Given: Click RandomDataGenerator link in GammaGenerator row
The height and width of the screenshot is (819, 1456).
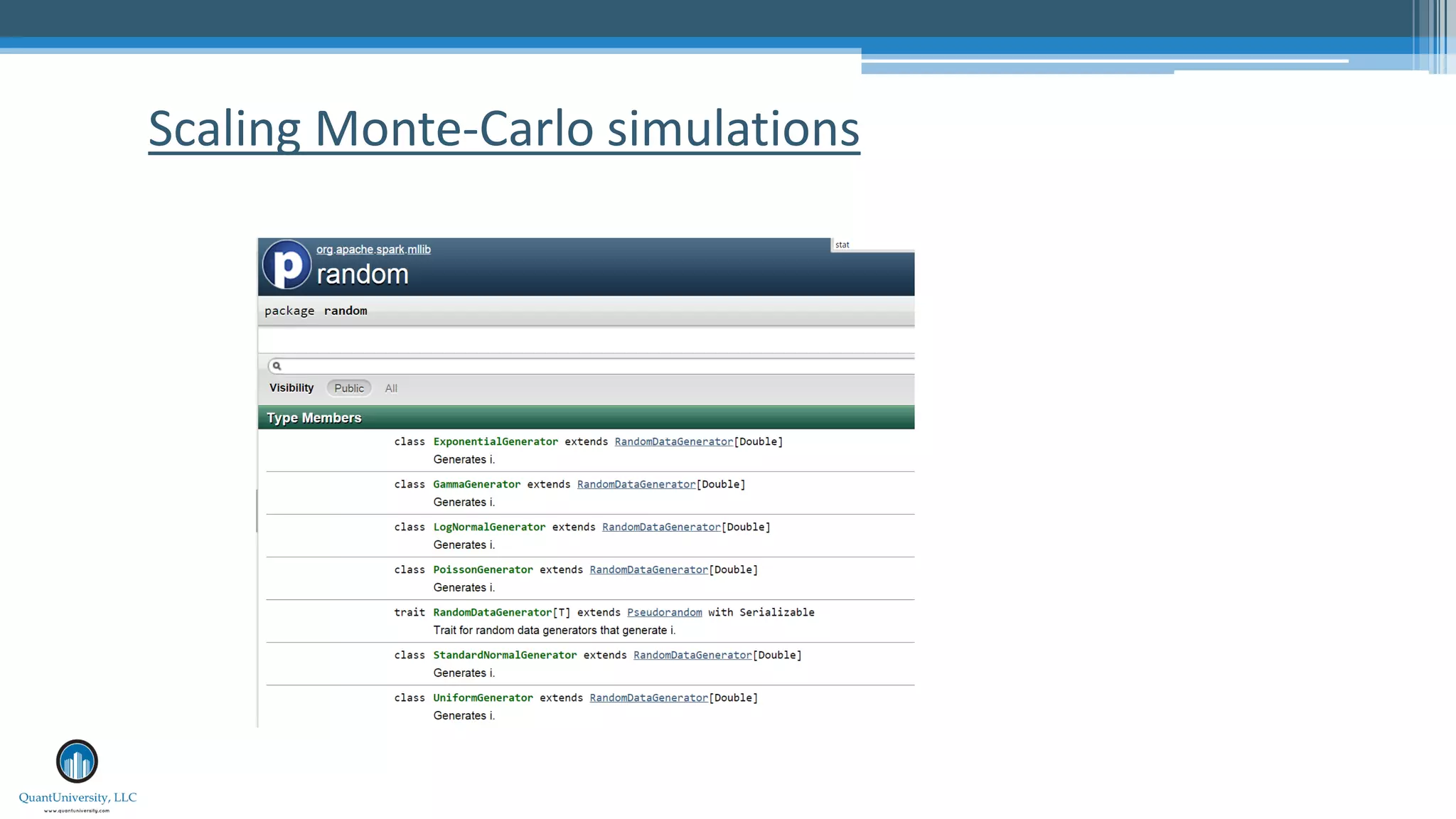Looking at the screenshot, I should (636, 484).
